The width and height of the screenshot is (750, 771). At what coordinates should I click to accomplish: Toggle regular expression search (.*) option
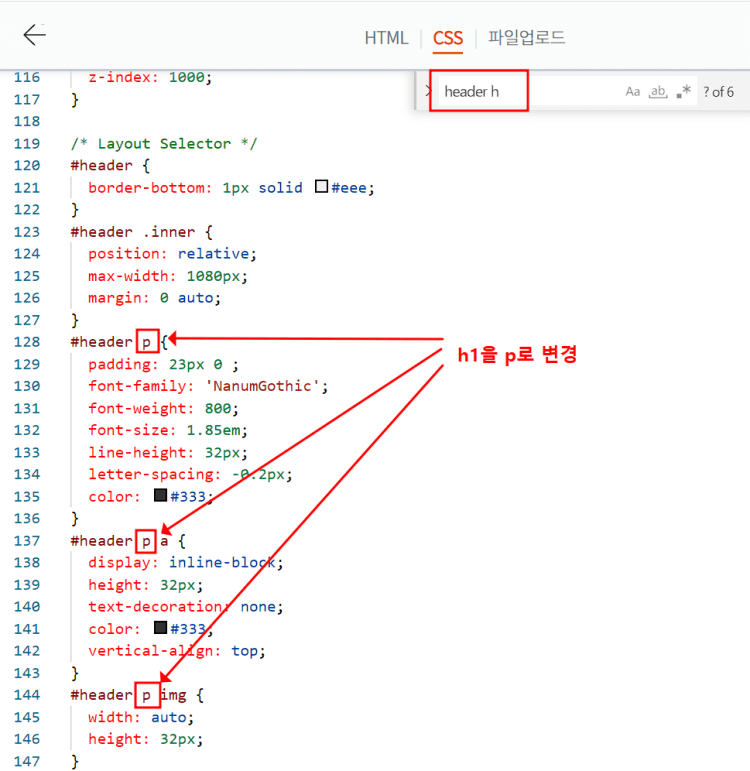(684, 92)
